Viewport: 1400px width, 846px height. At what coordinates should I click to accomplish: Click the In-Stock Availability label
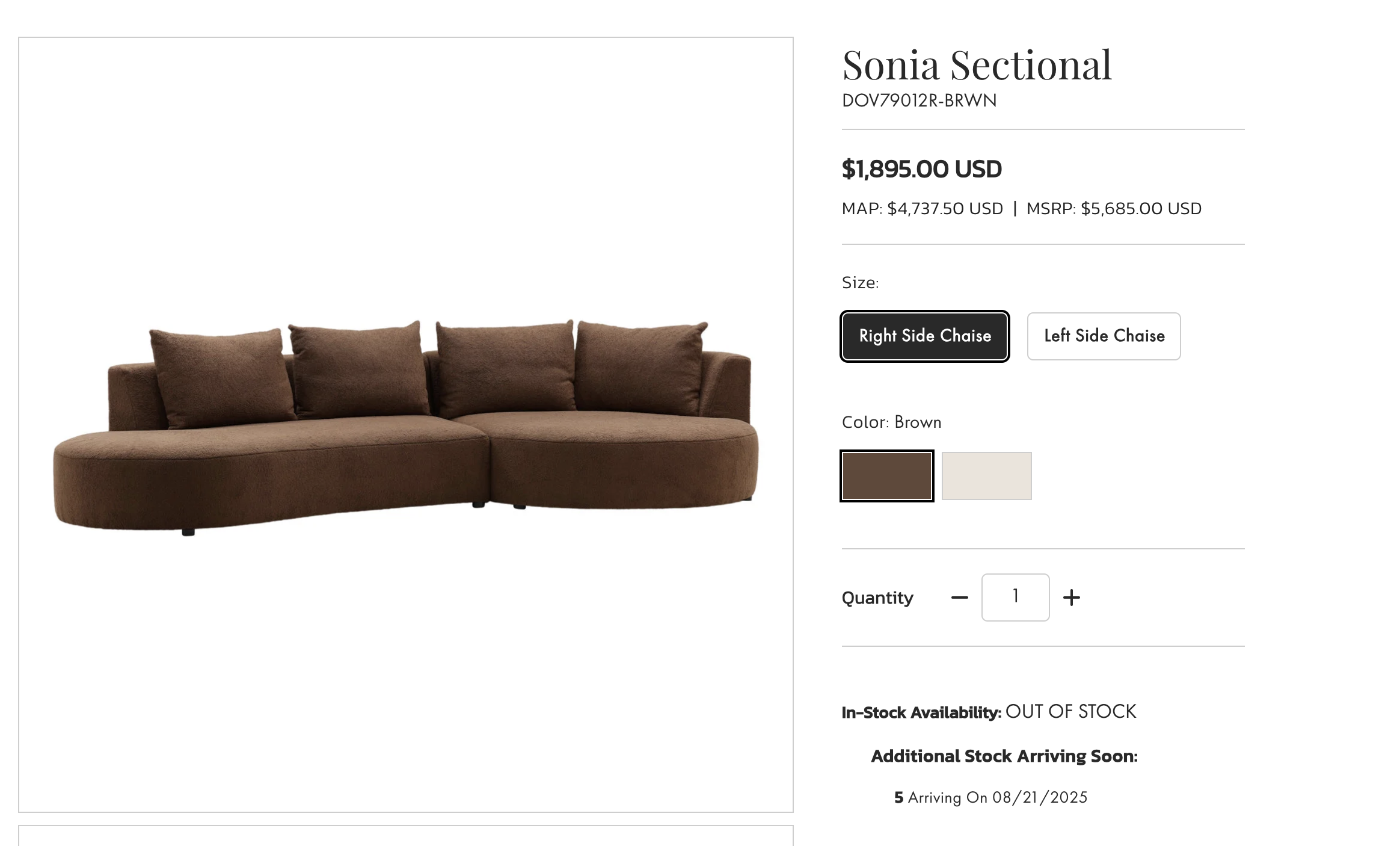coord(921,712)
